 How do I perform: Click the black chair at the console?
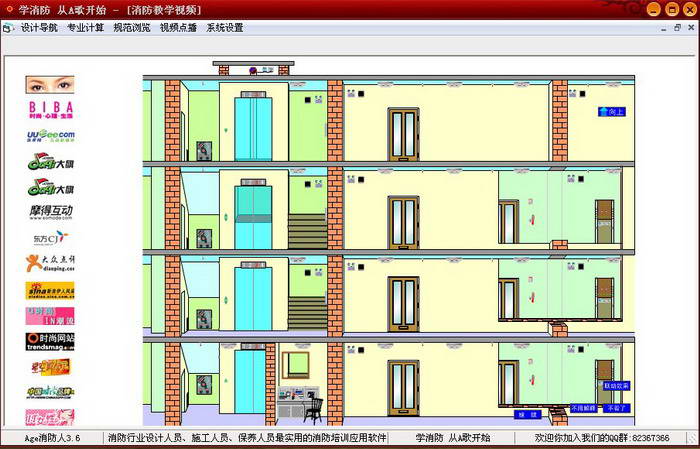tap(313, 411)
